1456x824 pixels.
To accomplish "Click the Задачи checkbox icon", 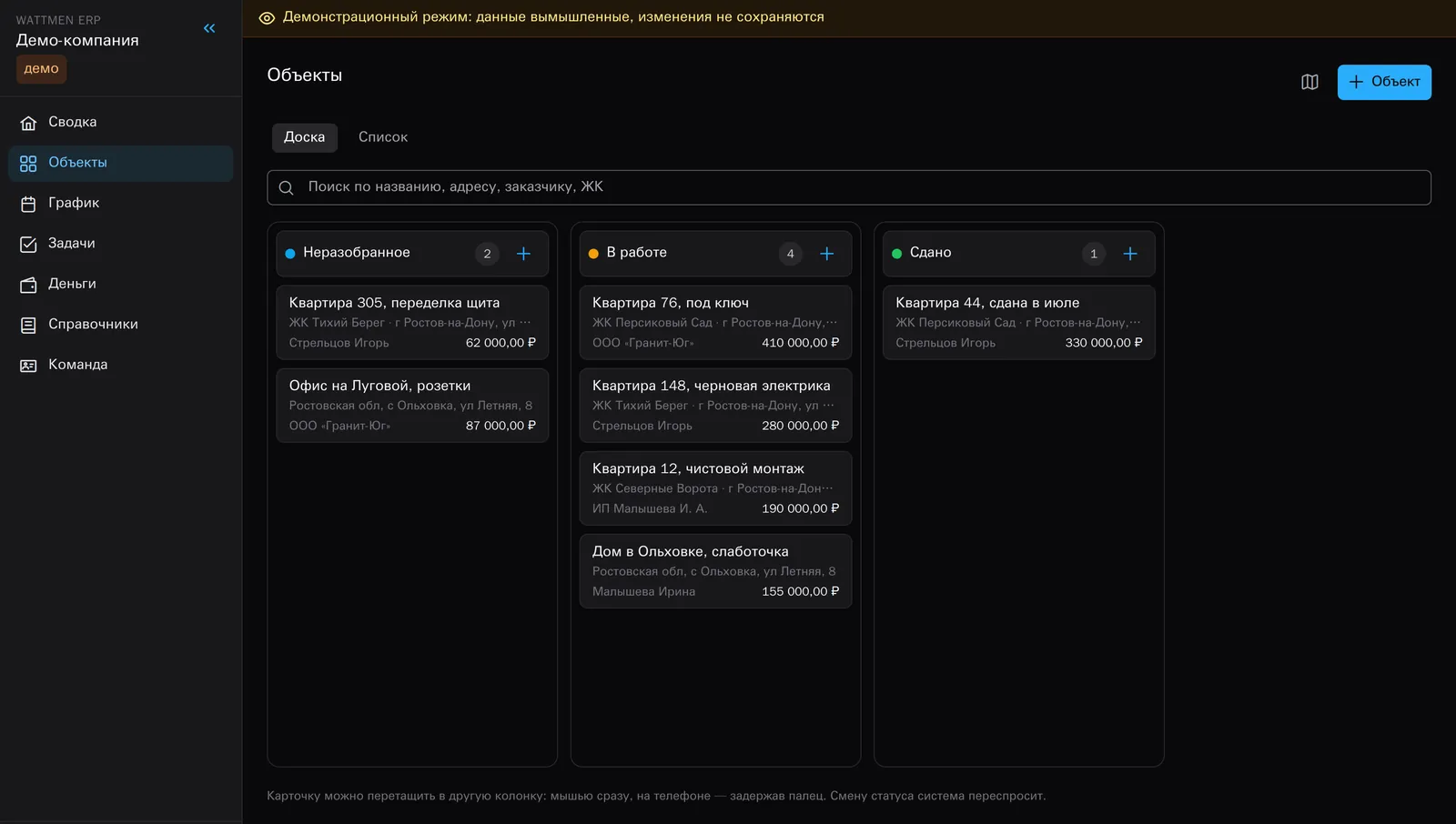I will coord(29,244).
